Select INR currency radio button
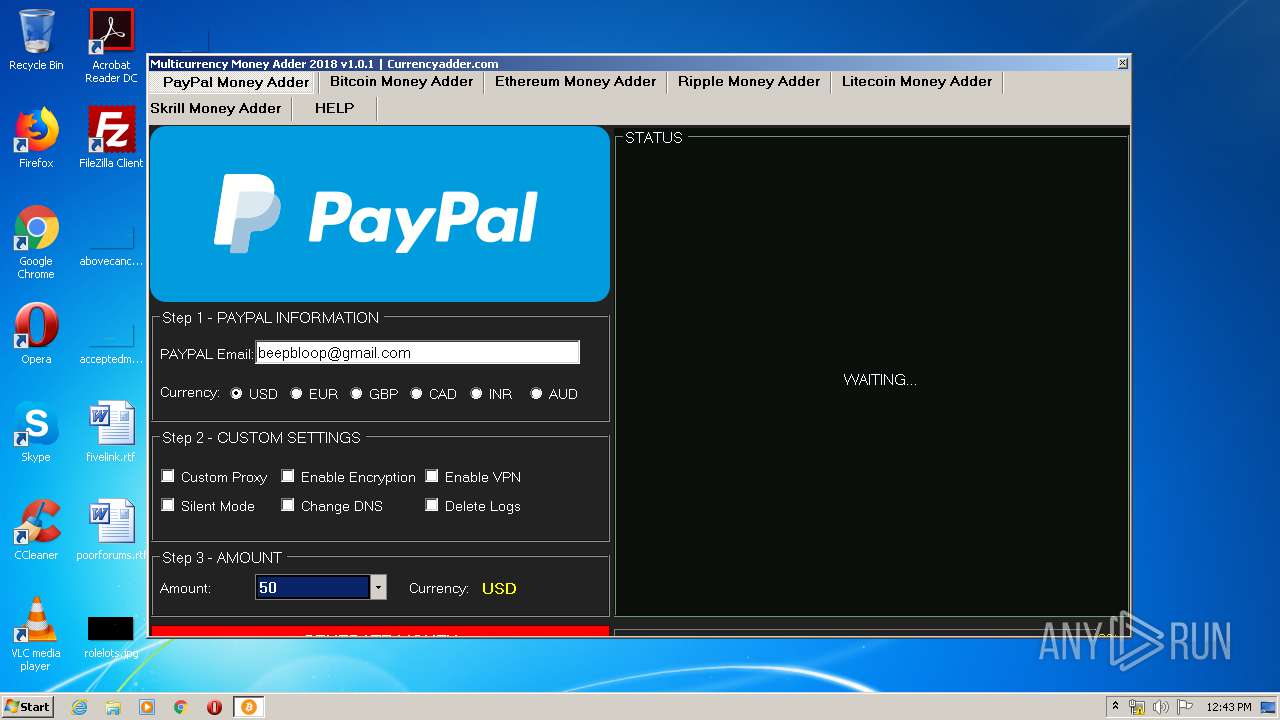The image size is (1280, 720). click(x=476, y=394)
